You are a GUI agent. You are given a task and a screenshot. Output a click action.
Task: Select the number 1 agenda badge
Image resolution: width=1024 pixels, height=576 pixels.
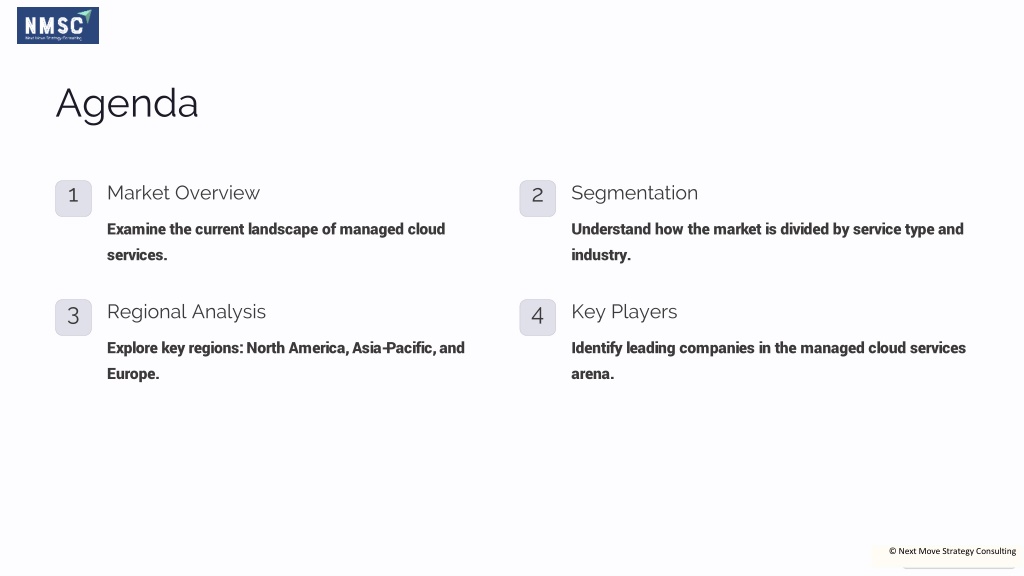coord(73,199)
